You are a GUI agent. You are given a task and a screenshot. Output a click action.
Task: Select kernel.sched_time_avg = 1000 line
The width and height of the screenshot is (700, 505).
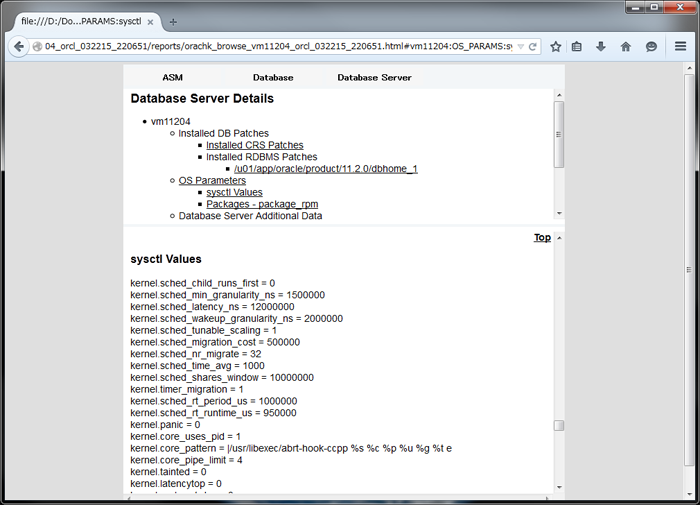pos(197,366)
